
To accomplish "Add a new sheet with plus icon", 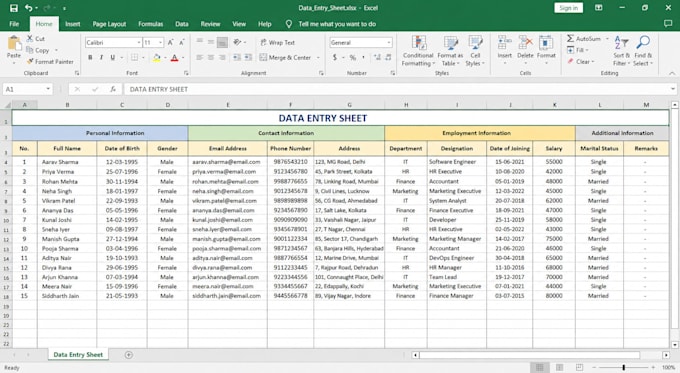I will [128, 355].
